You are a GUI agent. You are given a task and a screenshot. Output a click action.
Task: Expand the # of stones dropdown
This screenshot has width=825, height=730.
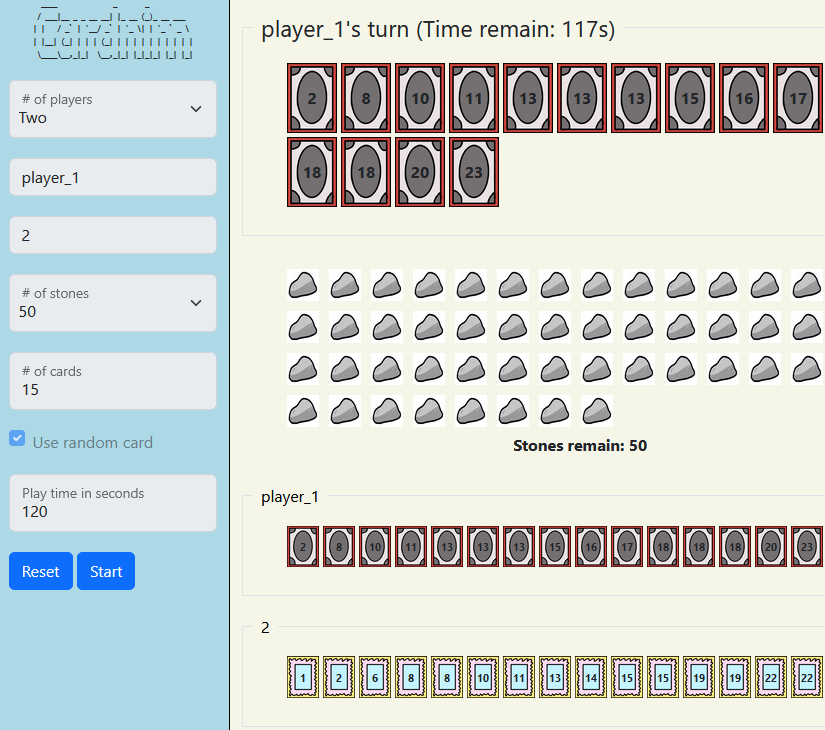click(113, 303)
